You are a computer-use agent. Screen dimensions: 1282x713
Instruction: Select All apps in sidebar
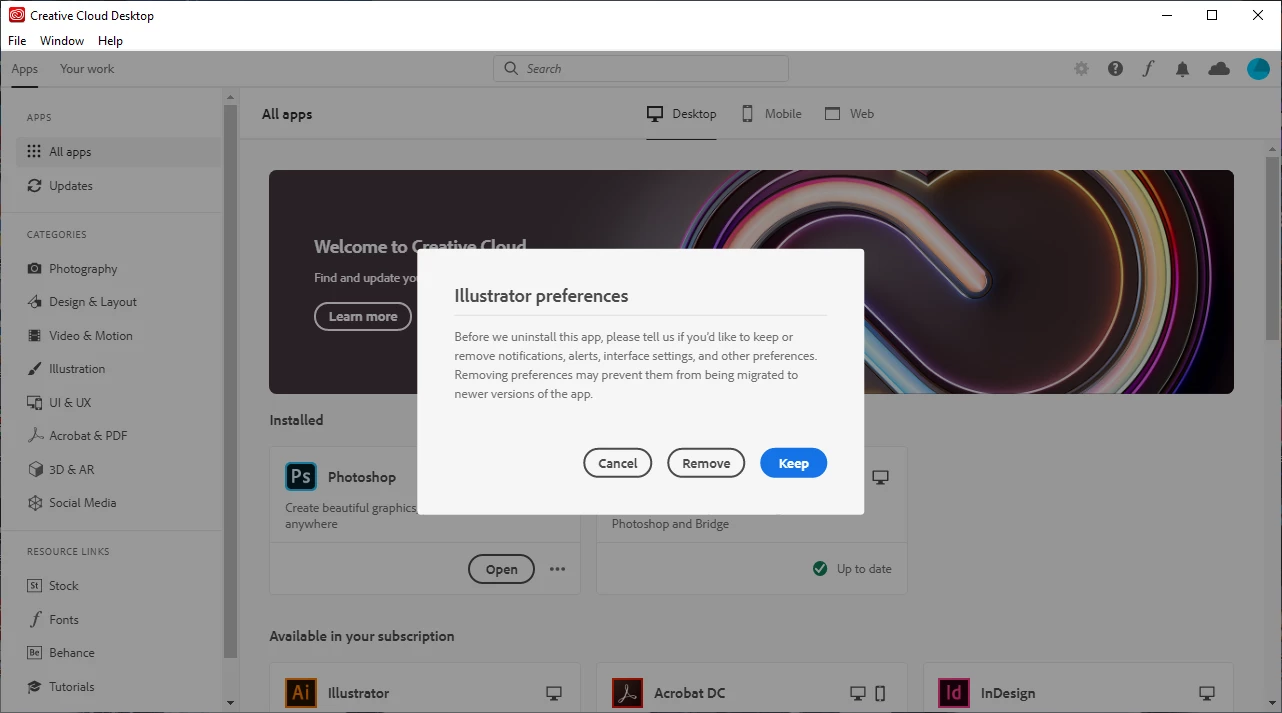(119, 152)
